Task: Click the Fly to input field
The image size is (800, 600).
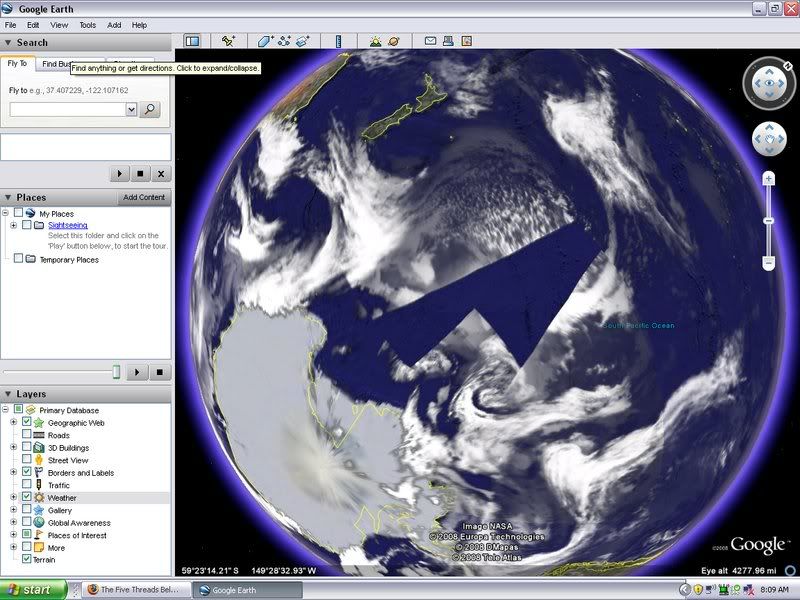Action: (68, 109)
